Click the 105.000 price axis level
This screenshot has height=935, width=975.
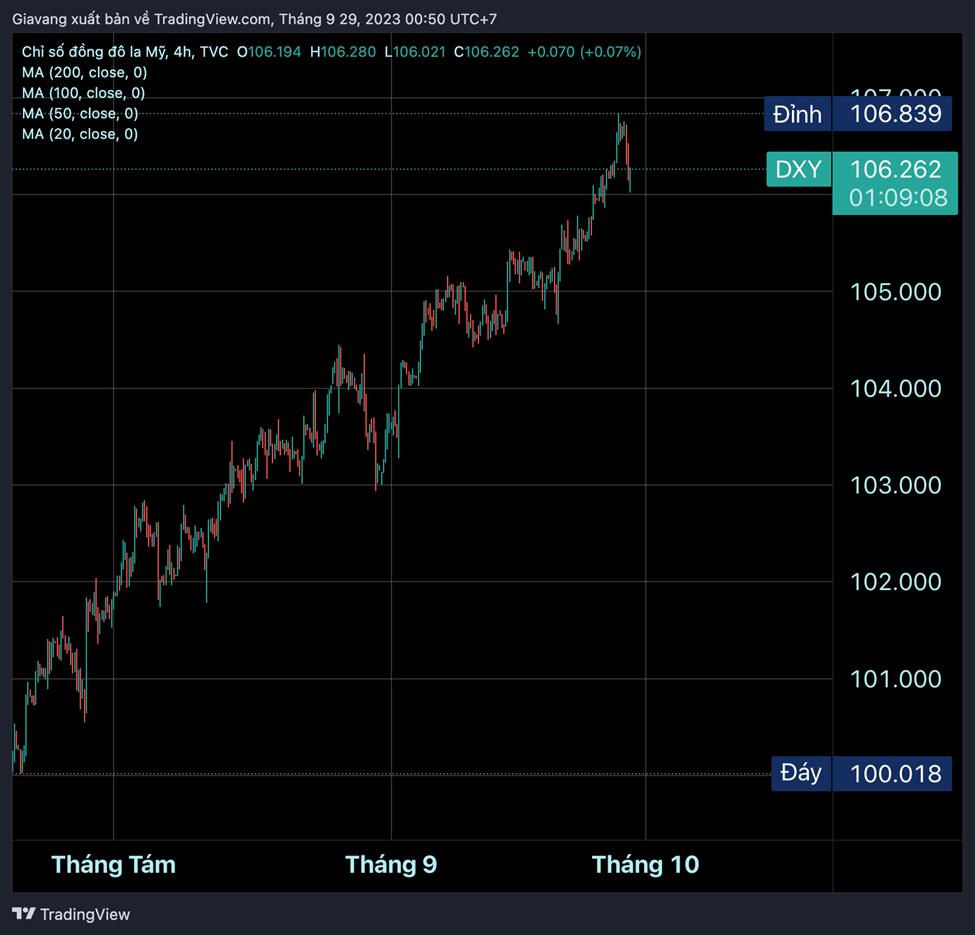(895, 292)
